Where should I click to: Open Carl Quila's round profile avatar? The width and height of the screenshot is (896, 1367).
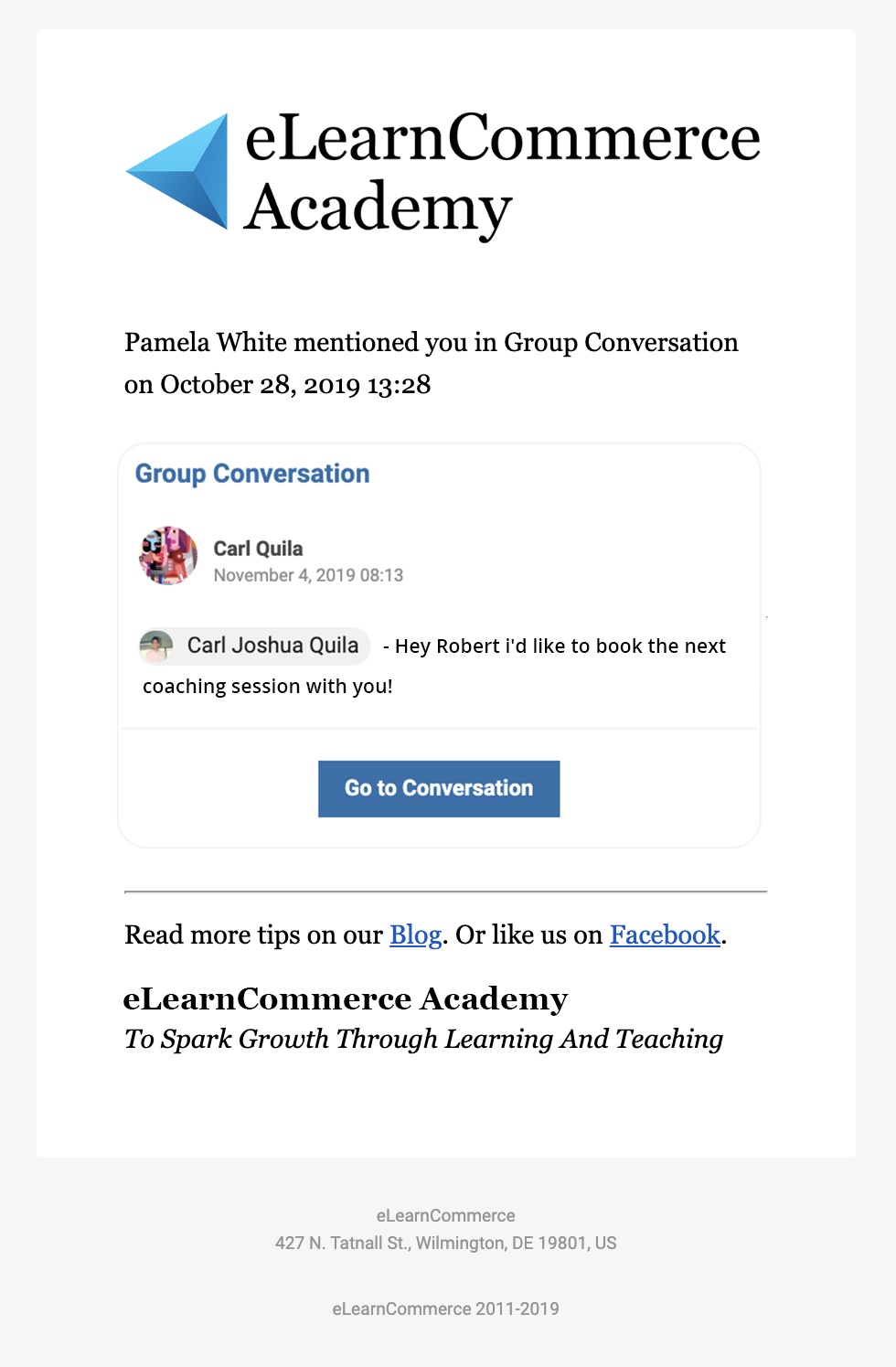click(x=168, y=555)
